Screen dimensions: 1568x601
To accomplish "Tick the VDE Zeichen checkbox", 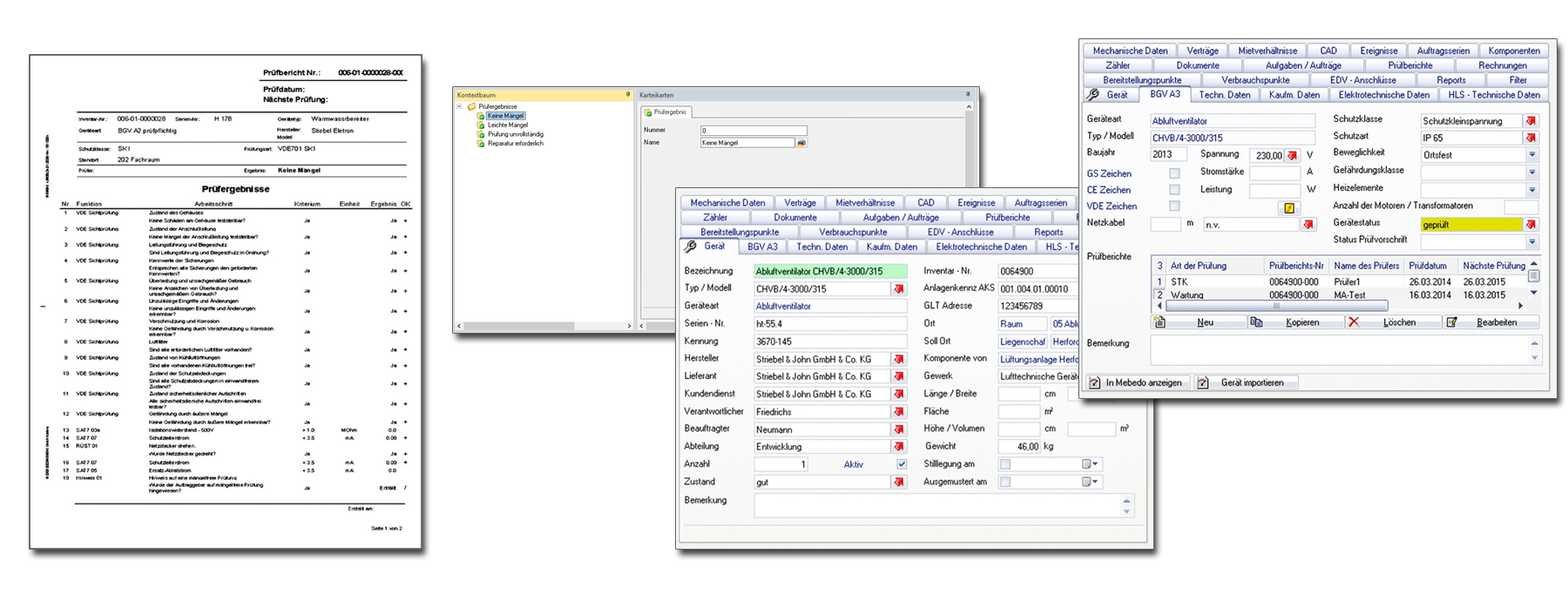I will tap(1174, 206).
